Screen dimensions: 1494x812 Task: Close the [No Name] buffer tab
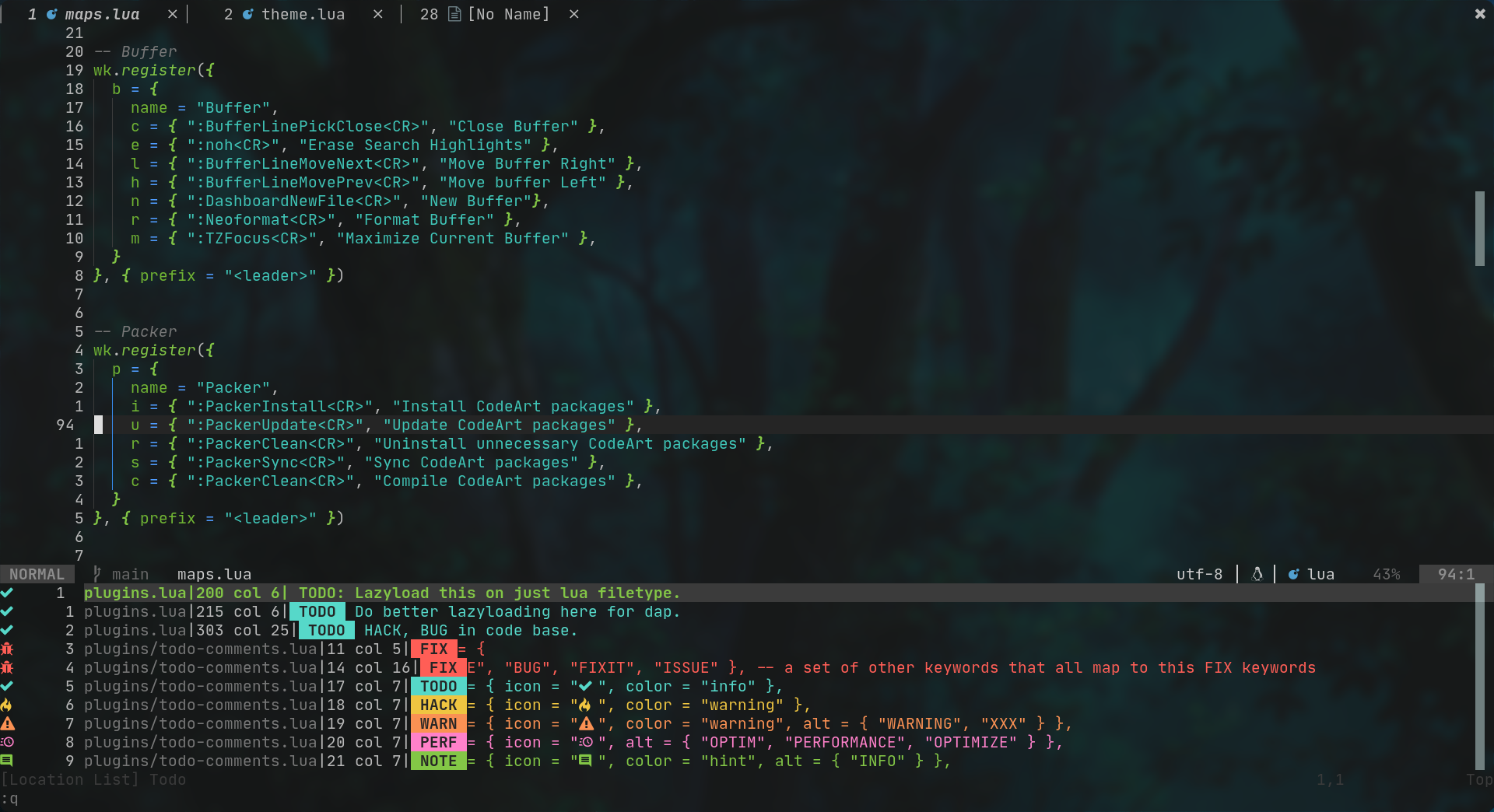tap(574, 14)
